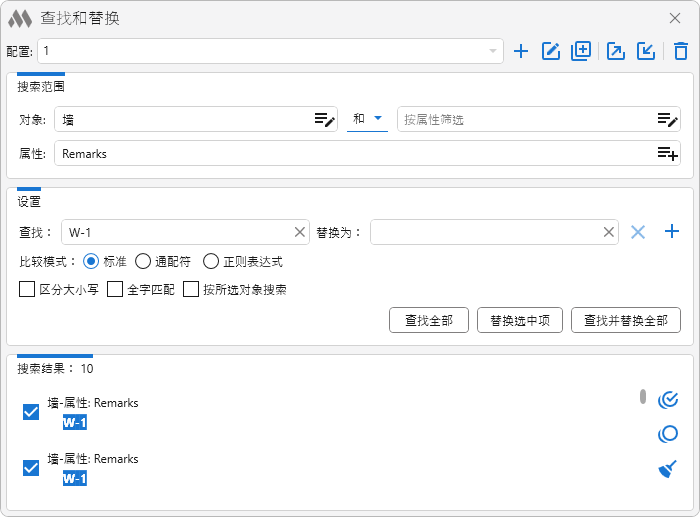Click the add property icon in Remarks field
This screenshot has width=700, height=517.
point(667,153)
